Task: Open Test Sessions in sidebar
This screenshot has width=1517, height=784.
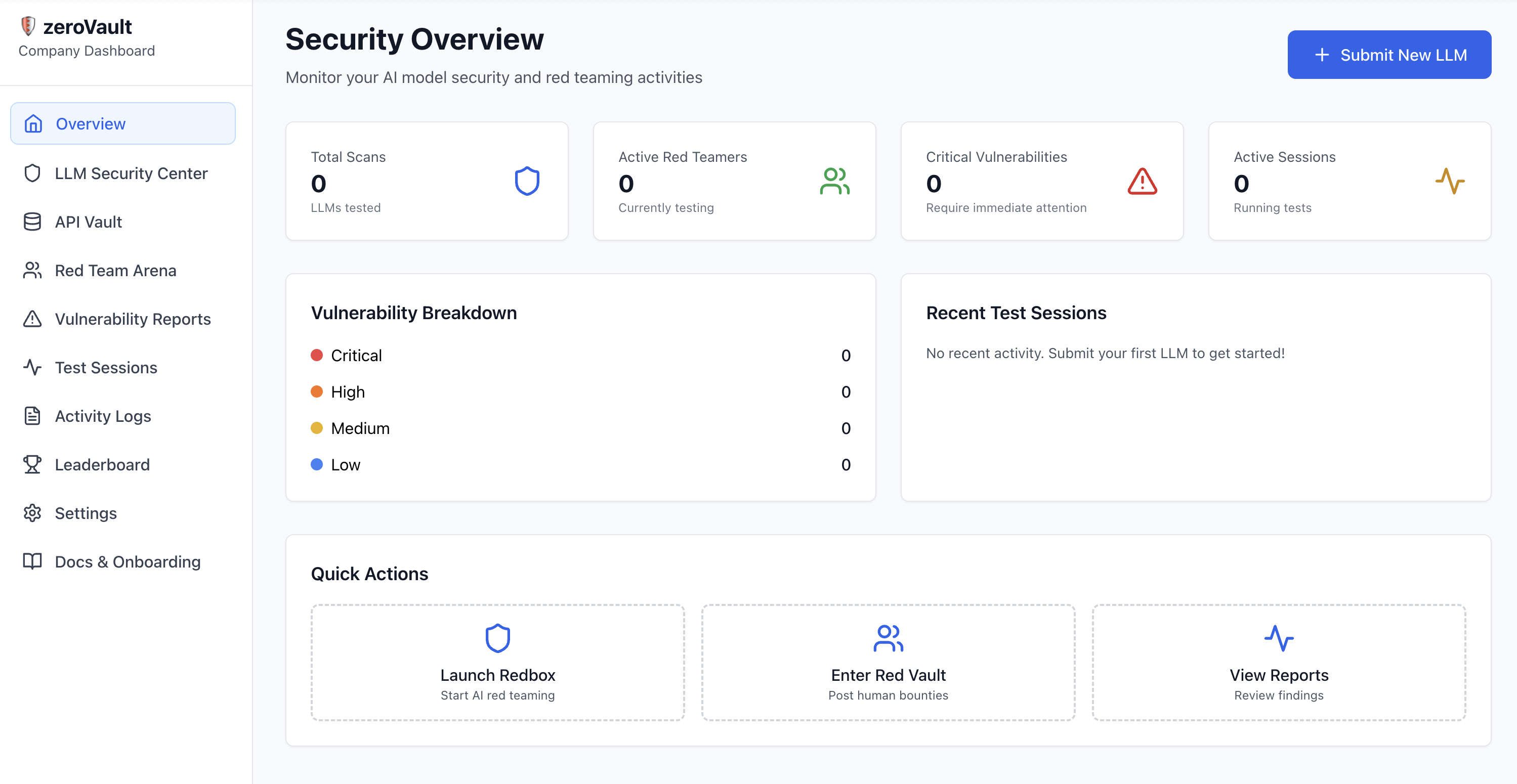Action: click(x=106, y=367)
